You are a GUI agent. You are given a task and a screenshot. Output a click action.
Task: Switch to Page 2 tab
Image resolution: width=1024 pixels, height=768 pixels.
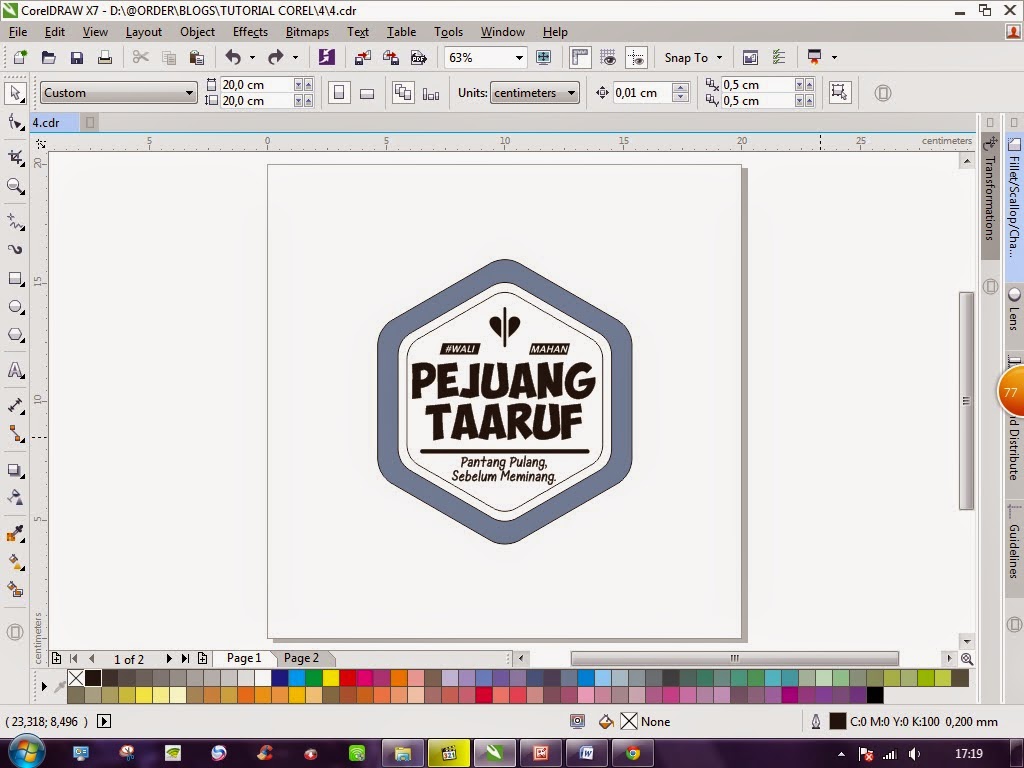[301, 658]
